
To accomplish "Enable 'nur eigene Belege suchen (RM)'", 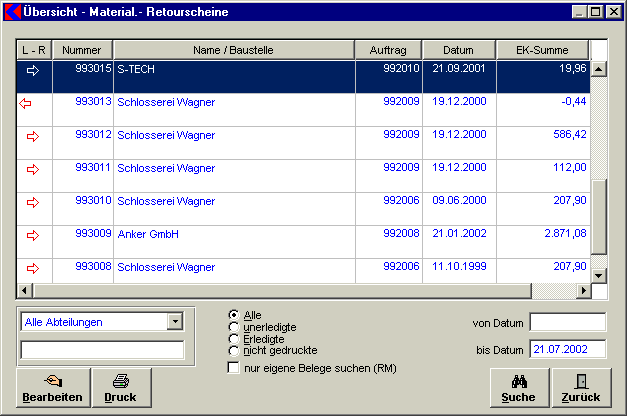I will pos(234,368).
